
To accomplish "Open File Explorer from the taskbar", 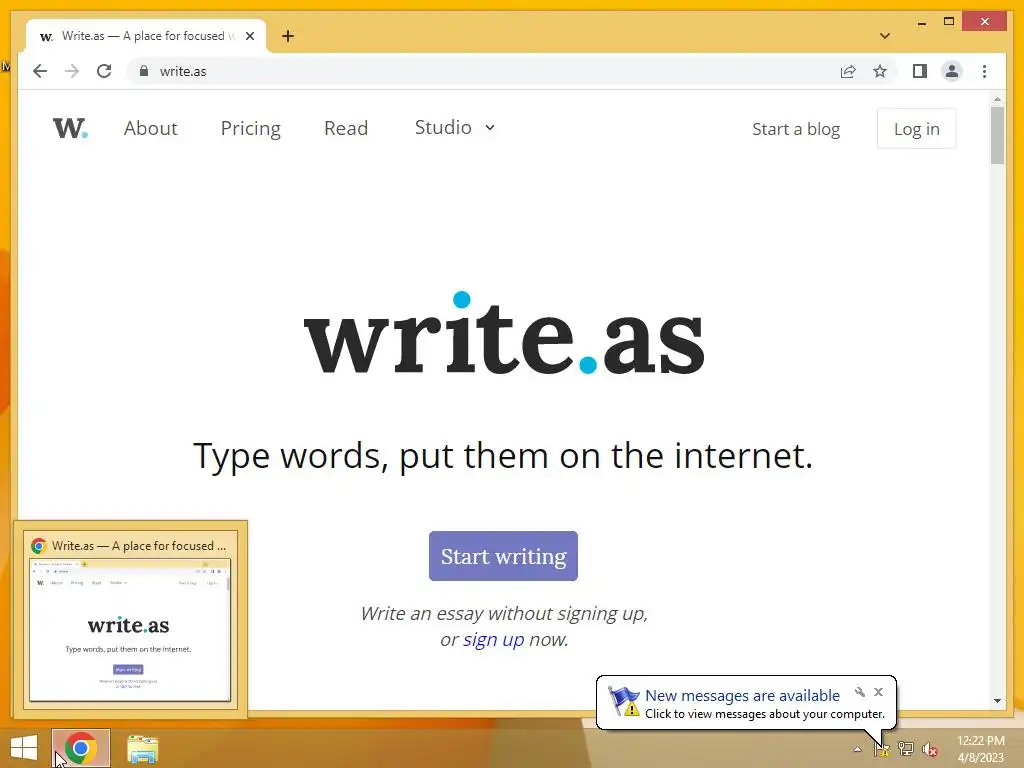I will [142, 749].
